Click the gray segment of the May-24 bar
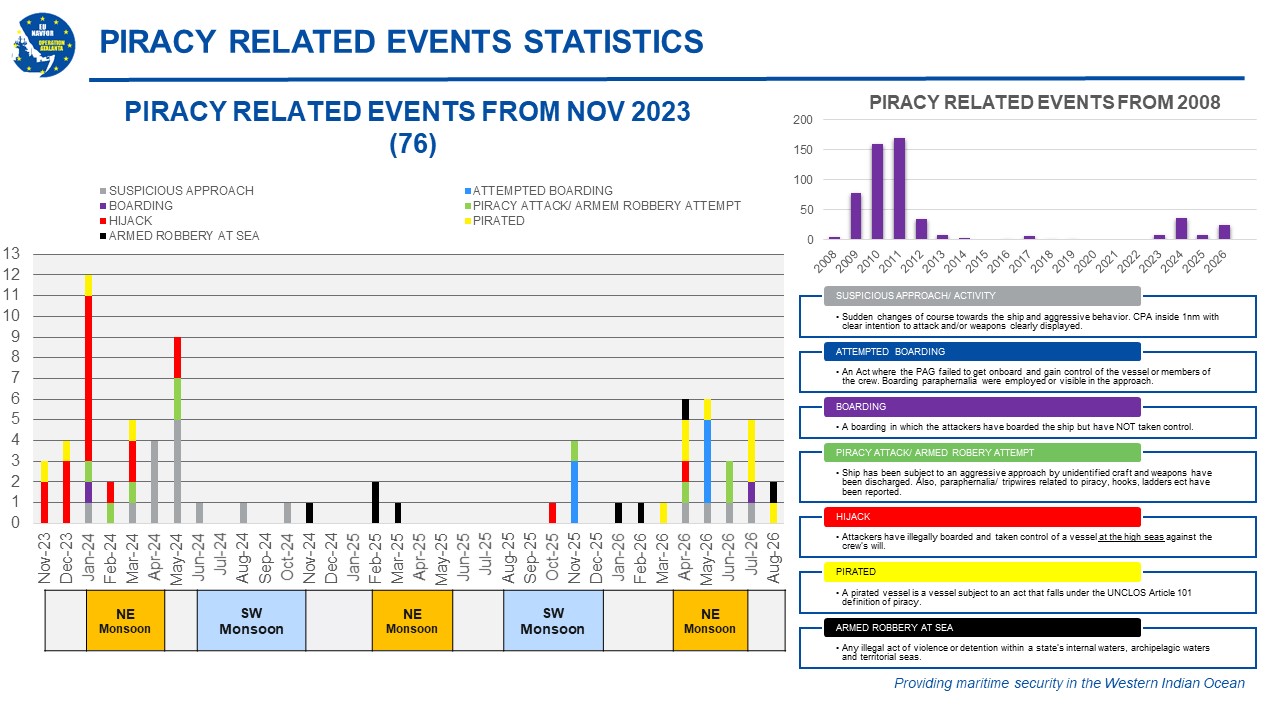Image resolution: width=1280 pixels, height=720 pixels. (178, 471)
